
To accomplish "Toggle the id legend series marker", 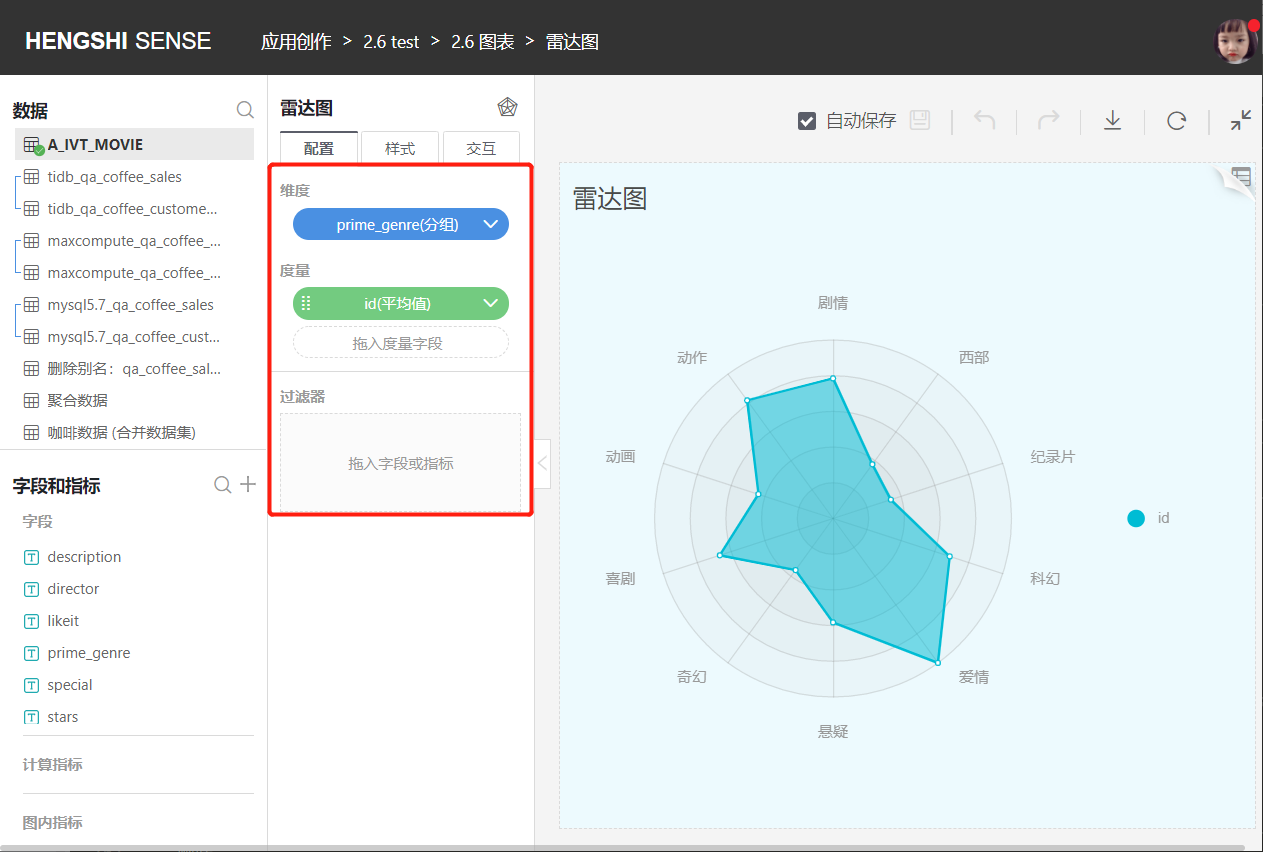I will (x=1136, y=518).
